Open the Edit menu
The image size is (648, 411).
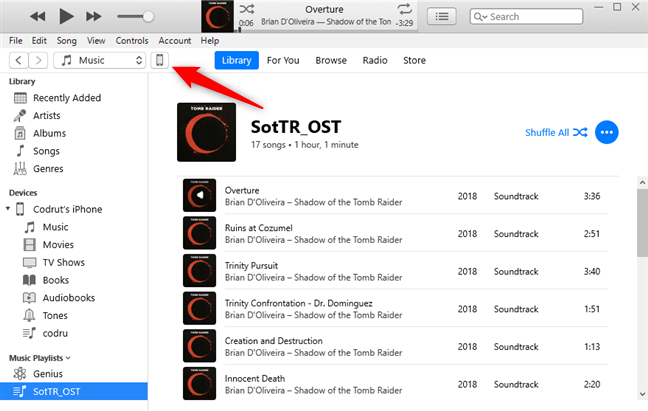click(x=39, y=40)
